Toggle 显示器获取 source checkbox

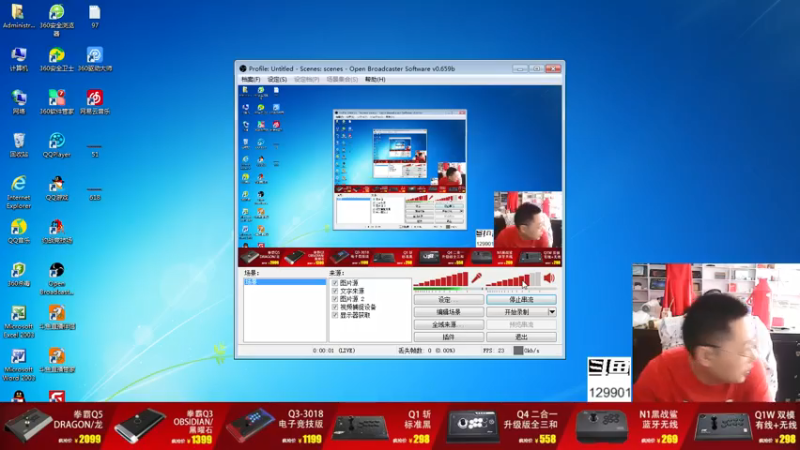coord(335,315)
